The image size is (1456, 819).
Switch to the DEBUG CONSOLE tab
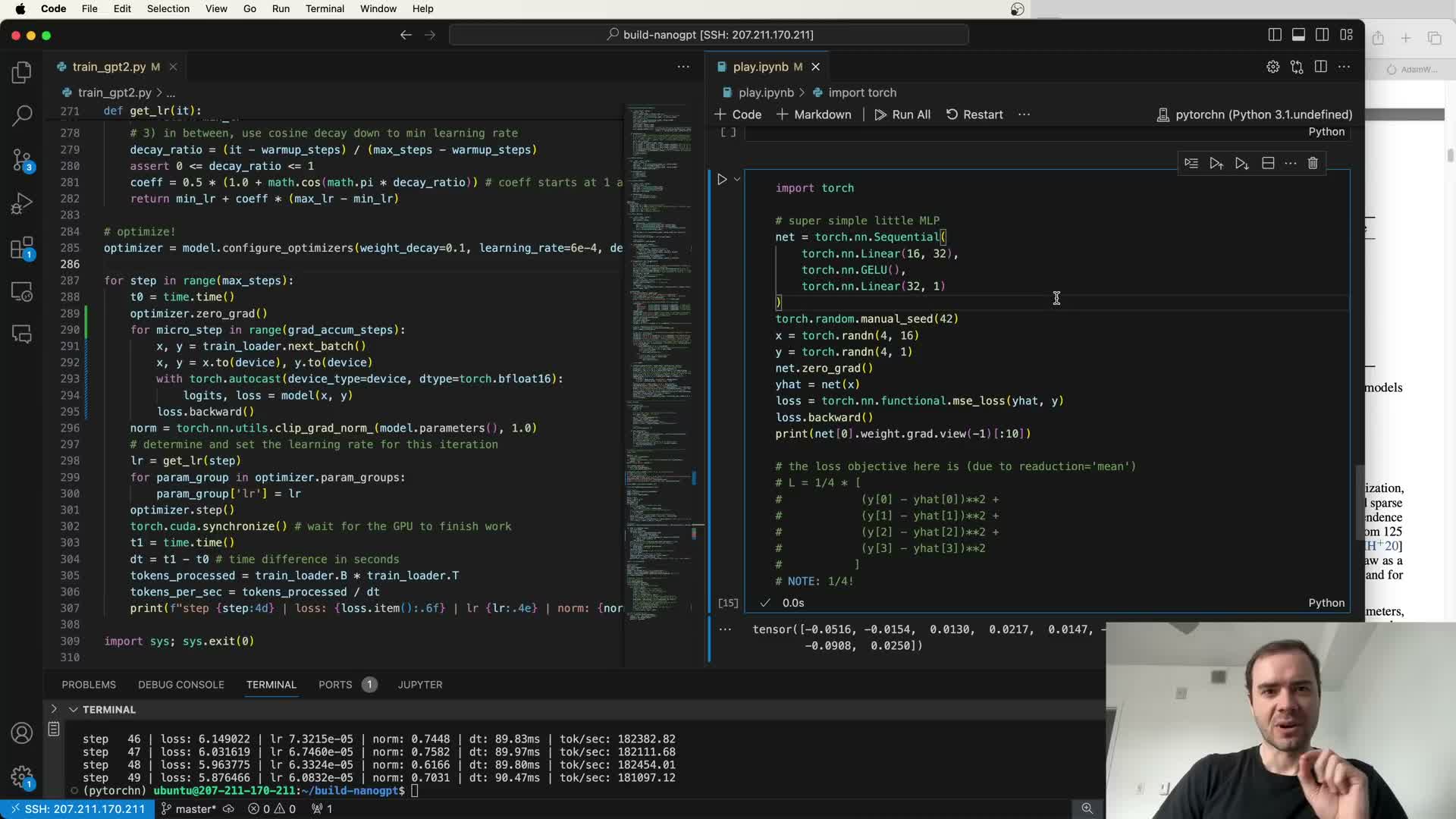(180, 685)
